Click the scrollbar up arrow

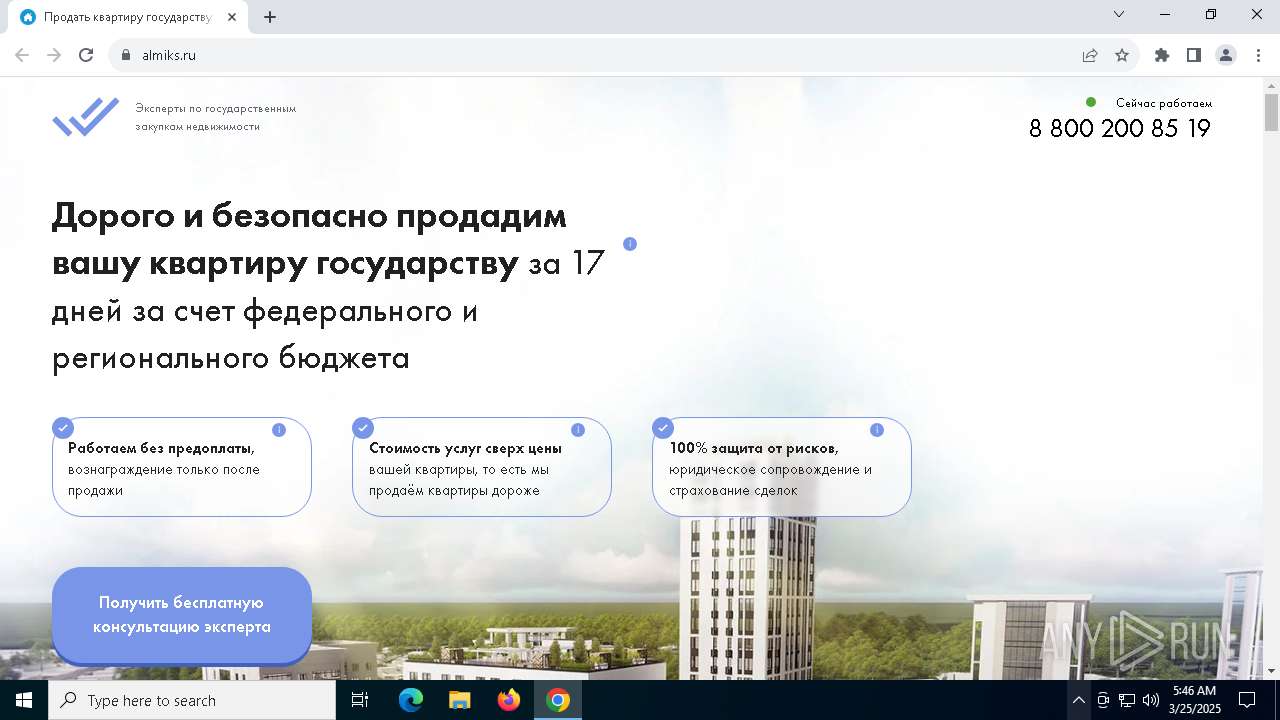(x=1271, y=86)
